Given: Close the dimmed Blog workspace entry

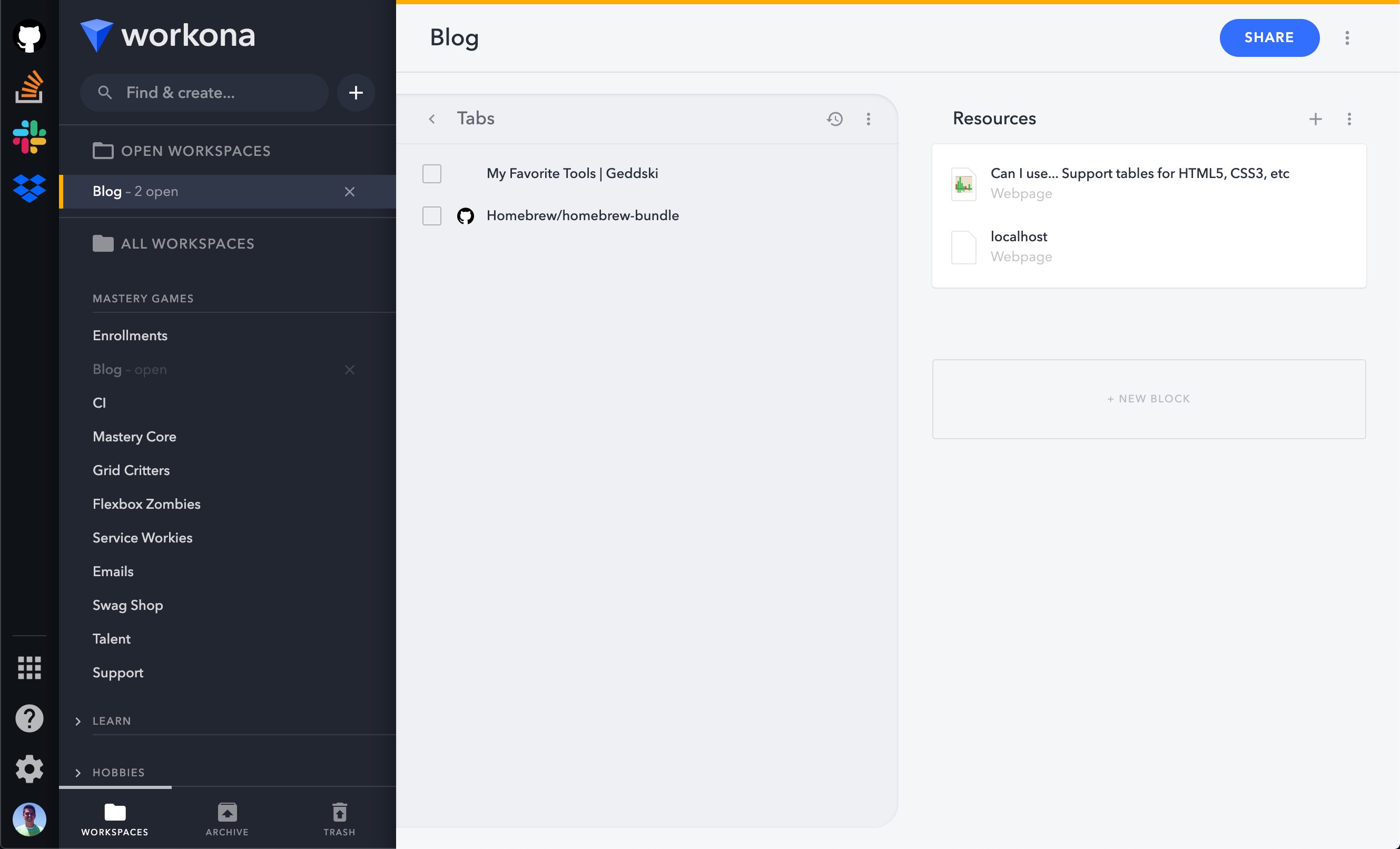Looking at the screenshot, I should pyautogui.click(x=349, y=369).
